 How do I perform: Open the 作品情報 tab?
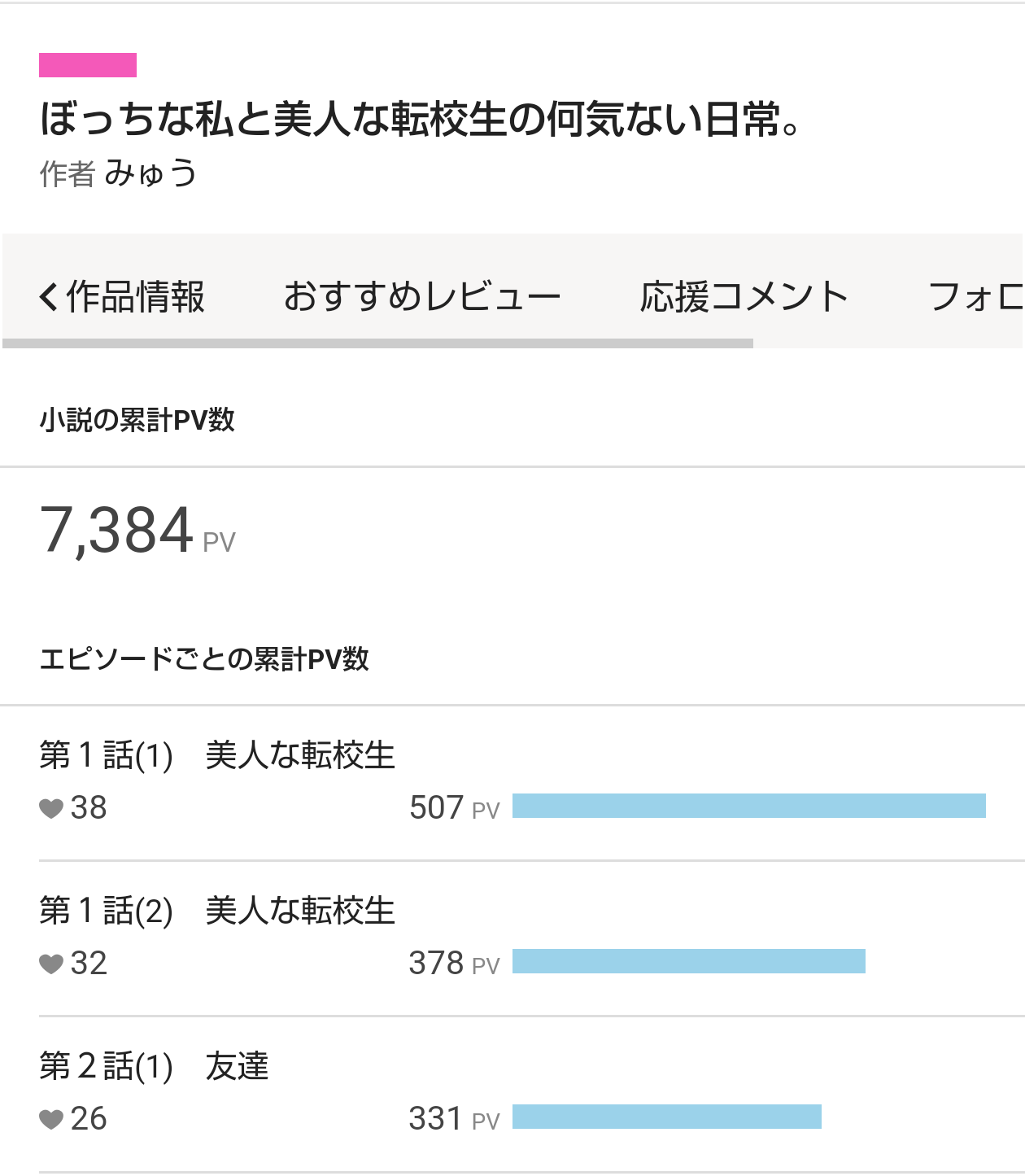[135, 296]
